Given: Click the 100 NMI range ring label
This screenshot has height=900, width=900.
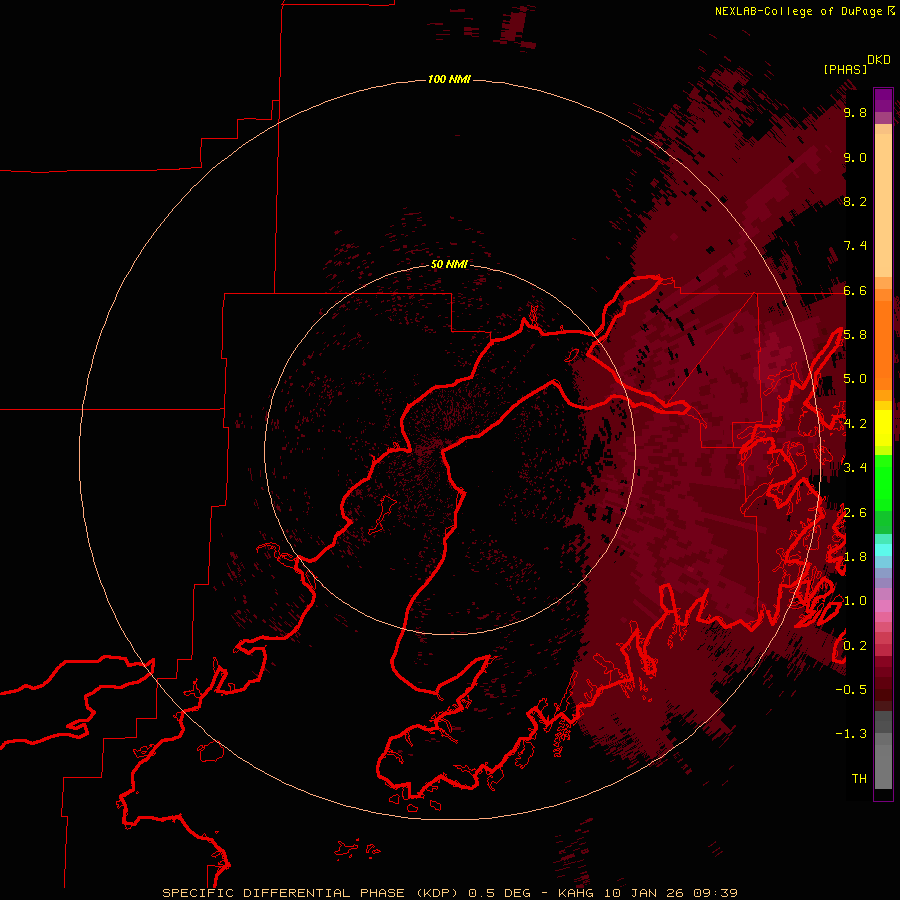Looking at the screenshot, I should tap(449, 79).
